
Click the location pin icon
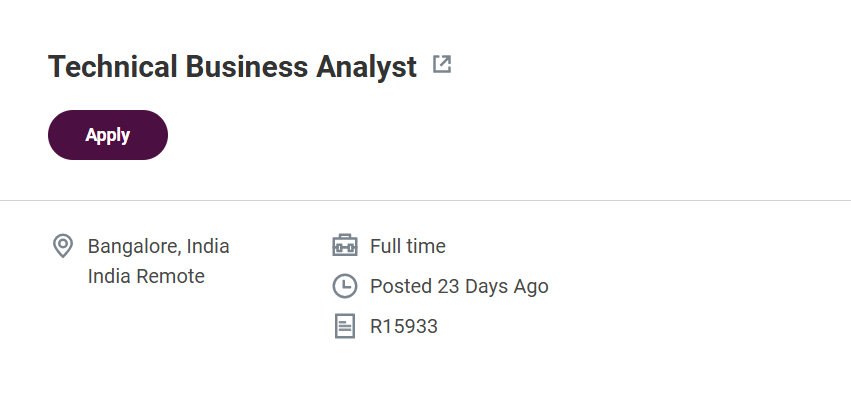63,246
